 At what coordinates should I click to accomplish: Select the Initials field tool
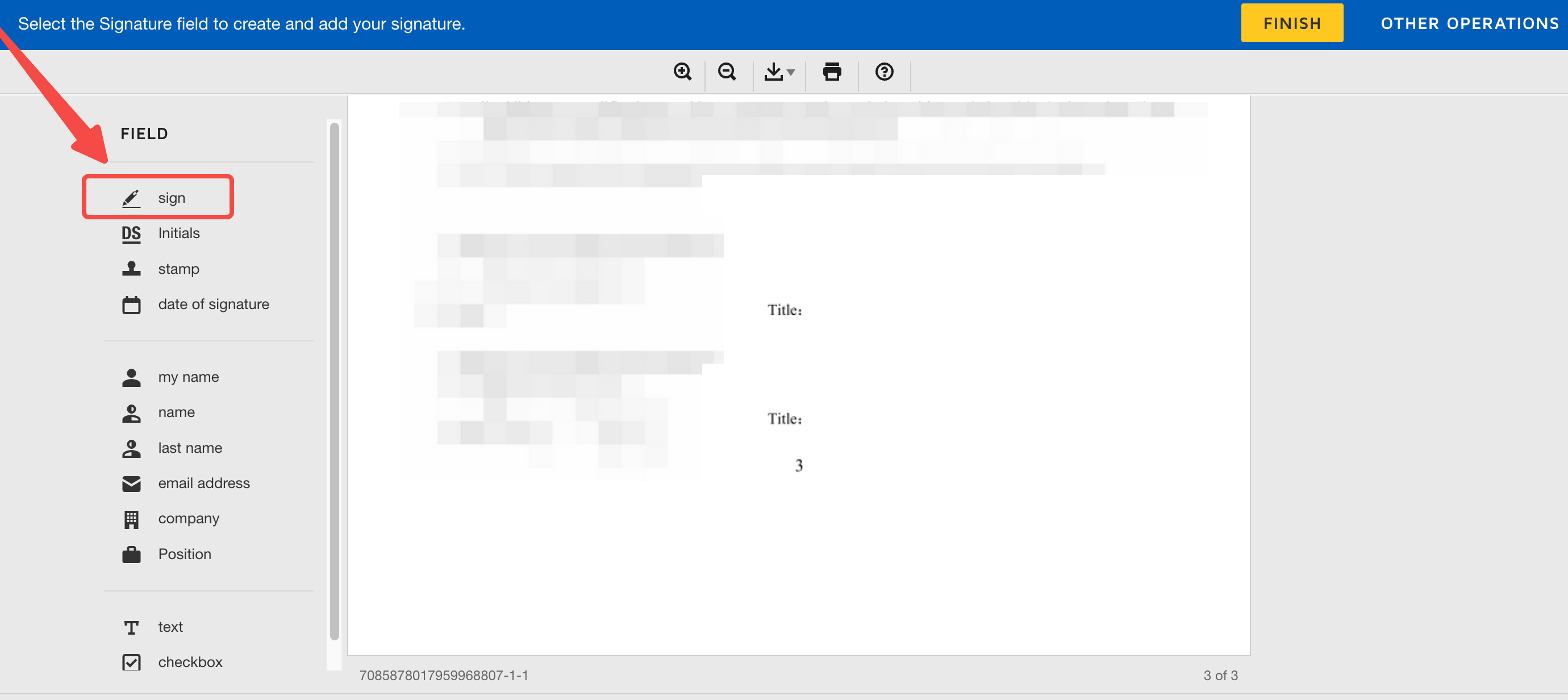(x=179, y=233)
